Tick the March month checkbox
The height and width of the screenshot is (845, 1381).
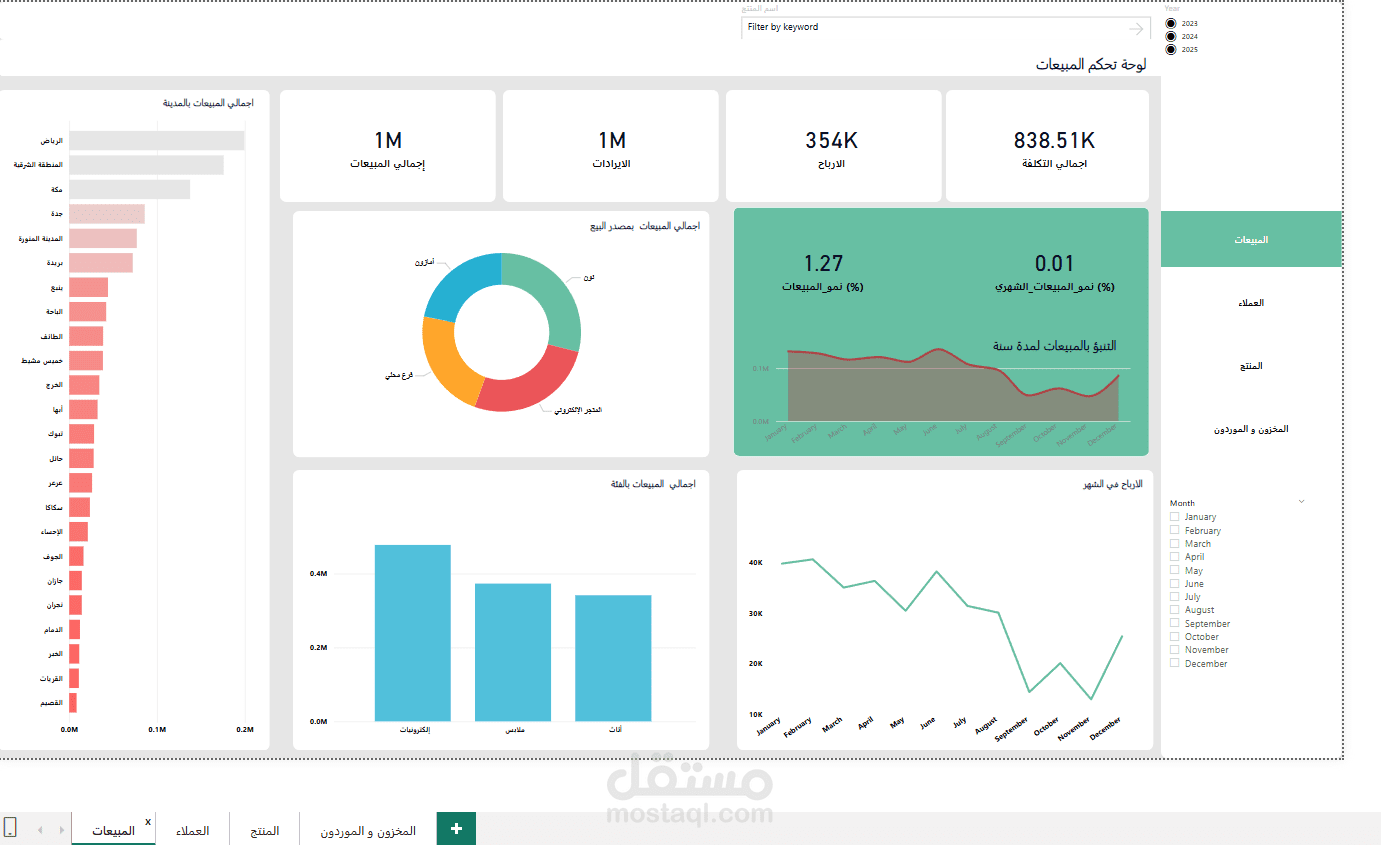(x=1175, y=544)
